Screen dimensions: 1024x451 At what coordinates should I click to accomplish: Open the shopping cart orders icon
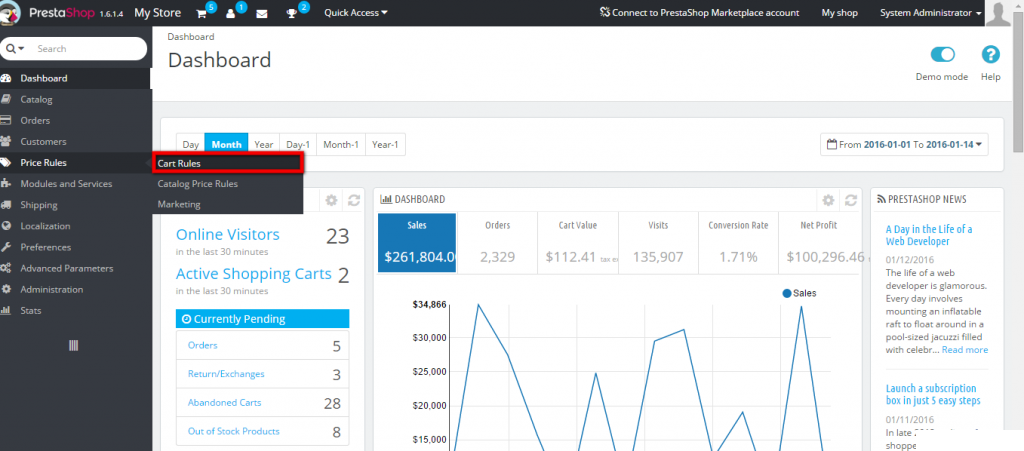202,13
